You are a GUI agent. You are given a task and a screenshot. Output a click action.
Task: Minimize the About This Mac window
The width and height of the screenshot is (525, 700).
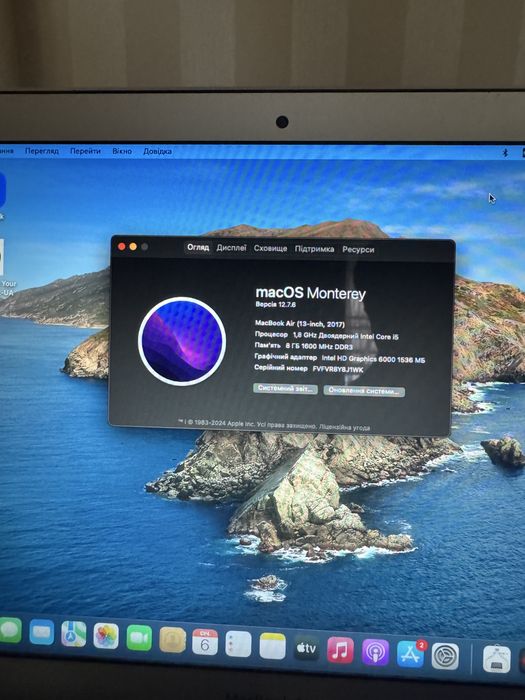click(133, 246)
